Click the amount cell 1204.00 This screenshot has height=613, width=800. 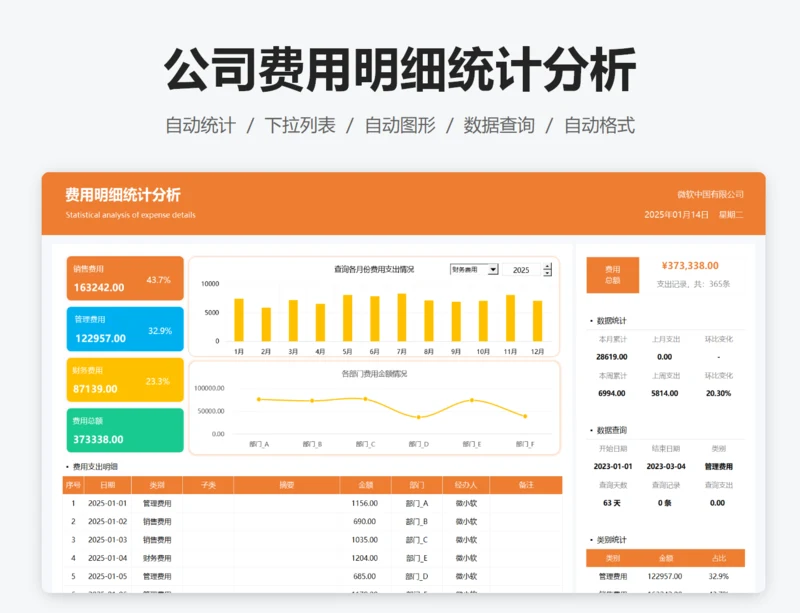click(x=364, y=558)
